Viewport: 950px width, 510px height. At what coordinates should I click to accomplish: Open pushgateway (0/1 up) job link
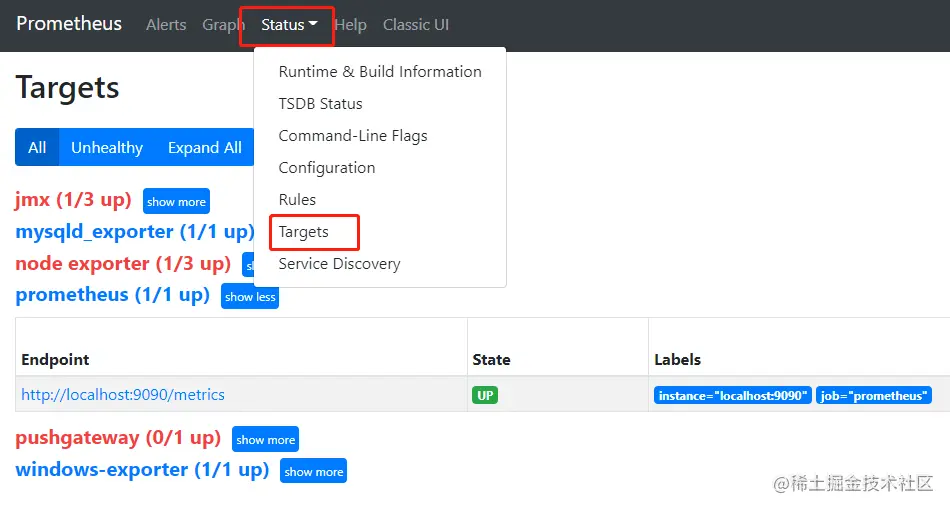118,437
